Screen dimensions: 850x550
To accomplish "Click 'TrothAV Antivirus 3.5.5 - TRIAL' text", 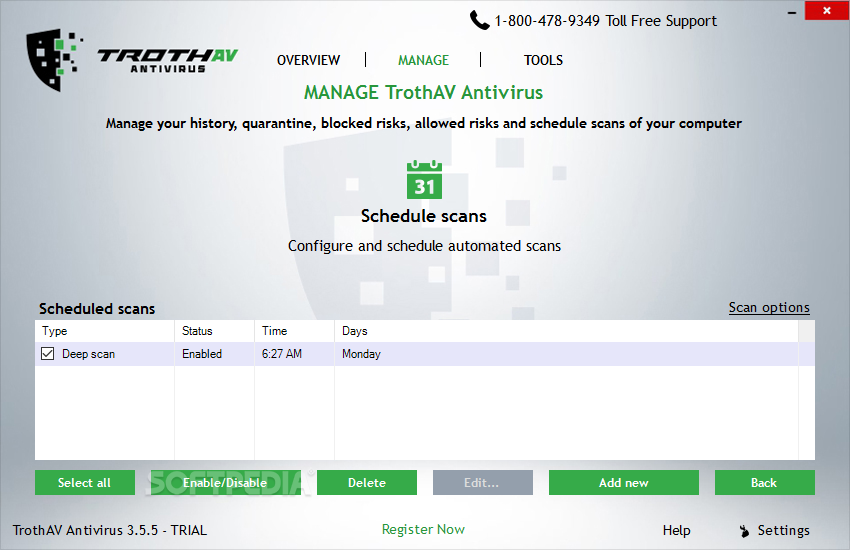I will pyautogui.click(x=110, y=530).
